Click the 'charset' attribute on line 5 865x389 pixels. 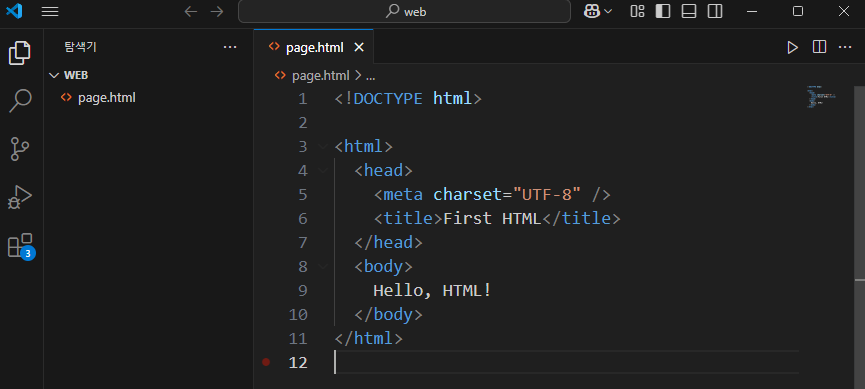(467, 195)
